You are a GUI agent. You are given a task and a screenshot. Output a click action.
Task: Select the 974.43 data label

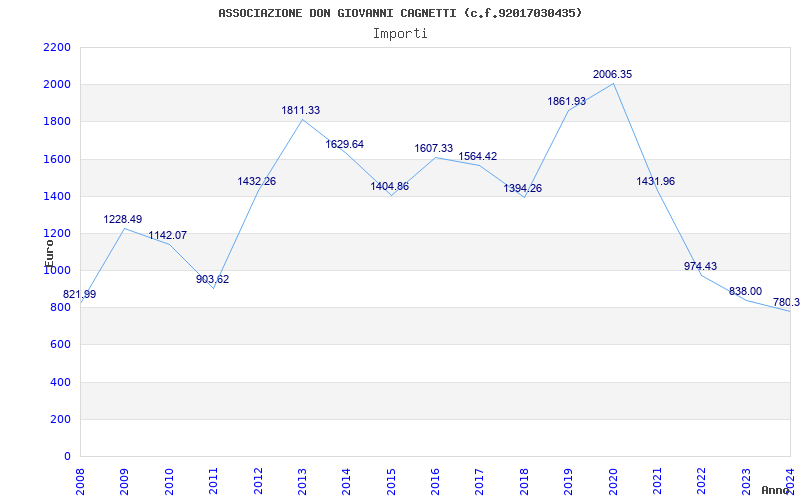[700, 266]
